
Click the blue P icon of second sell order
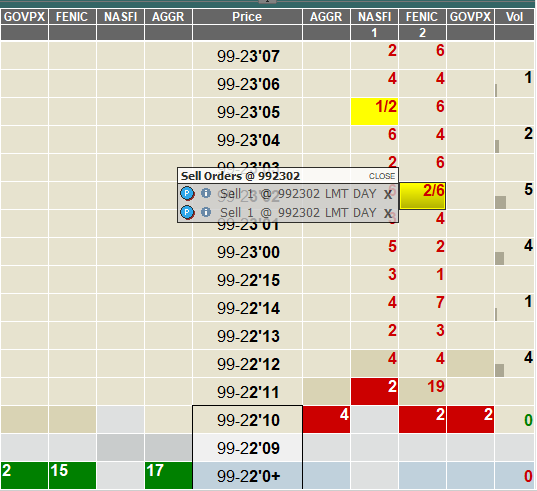click(187, 212)
